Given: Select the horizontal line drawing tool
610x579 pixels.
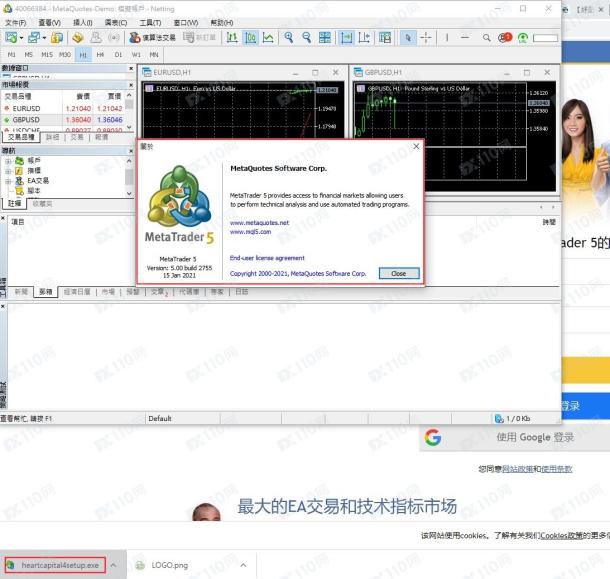Looking at the screenshot, I should point(465,38).
